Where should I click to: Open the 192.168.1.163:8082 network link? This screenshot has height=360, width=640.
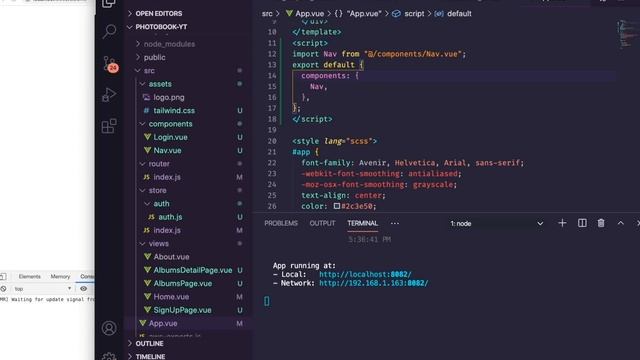[x=373, y=283]
